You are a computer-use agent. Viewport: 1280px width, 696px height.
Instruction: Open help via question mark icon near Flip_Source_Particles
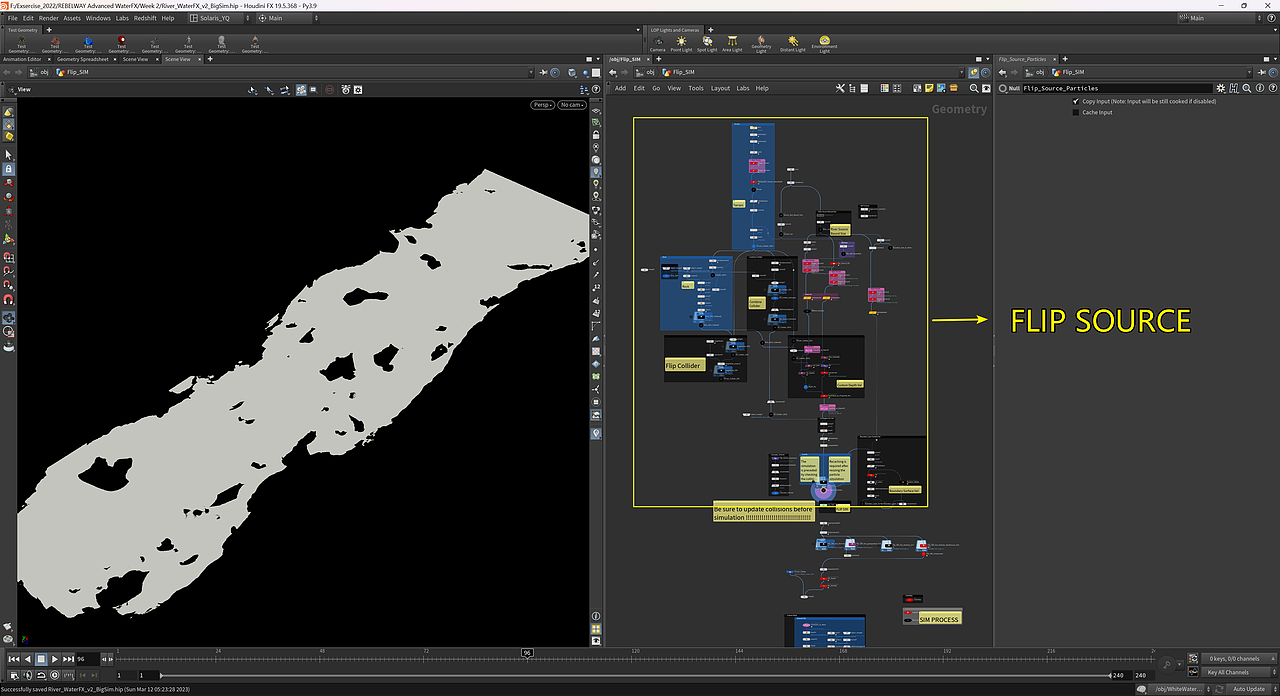click(1270, 88)
